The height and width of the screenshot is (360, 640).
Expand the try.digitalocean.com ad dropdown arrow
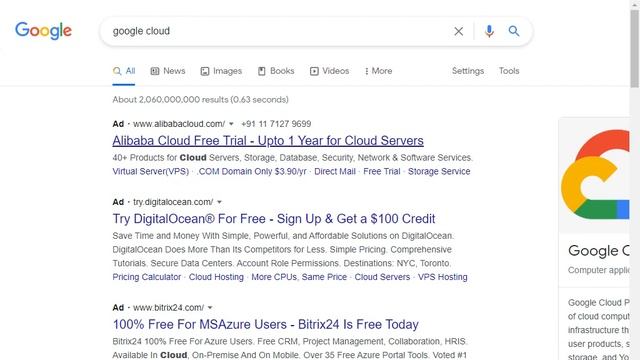[219, 202]
